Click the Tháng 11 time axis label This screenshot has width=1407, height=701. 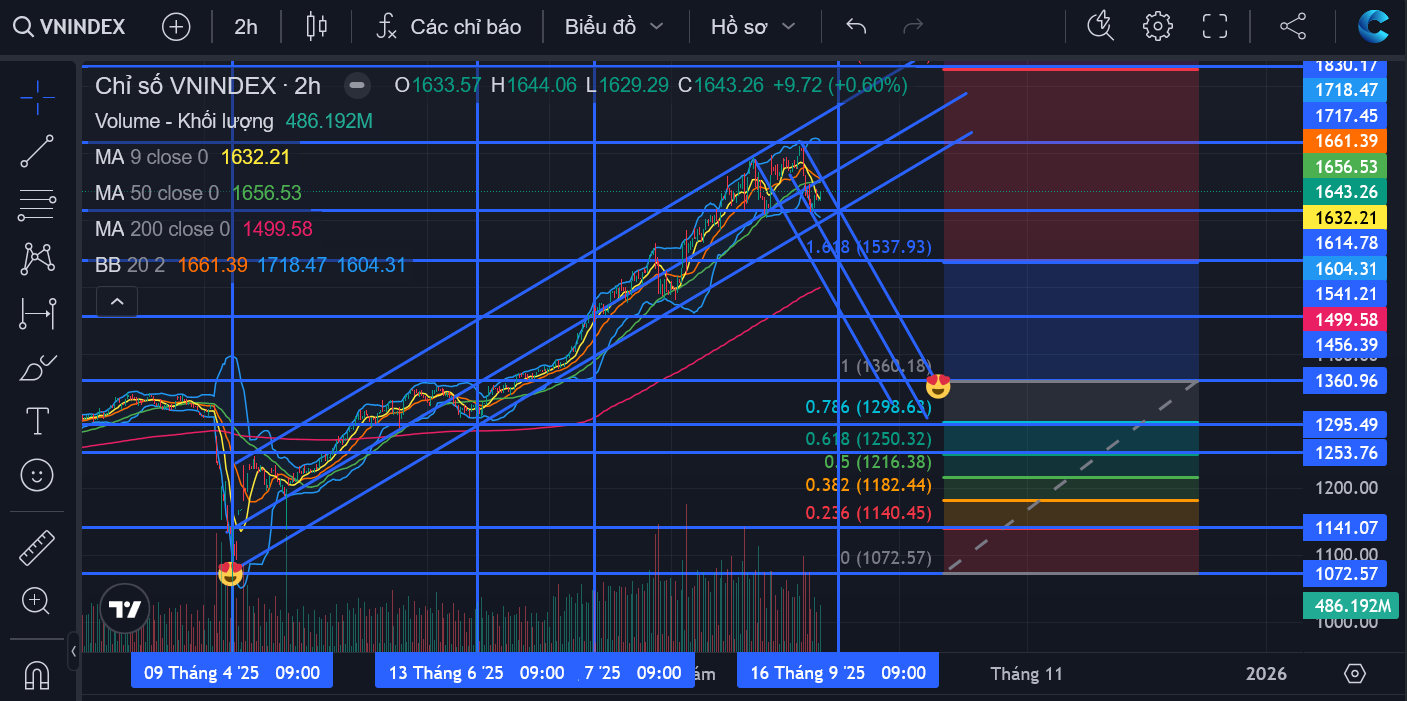pos(1027,674)
